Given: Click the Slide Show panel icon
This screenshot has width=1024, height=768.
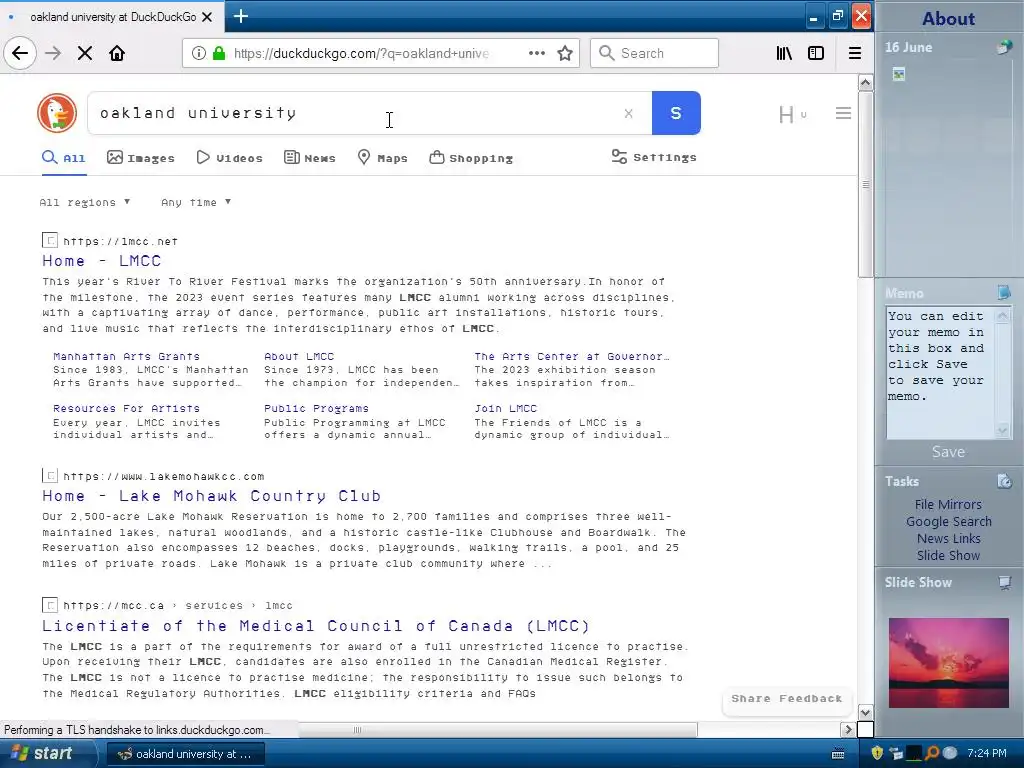Looking at the screenshot, I should 1004,582.
